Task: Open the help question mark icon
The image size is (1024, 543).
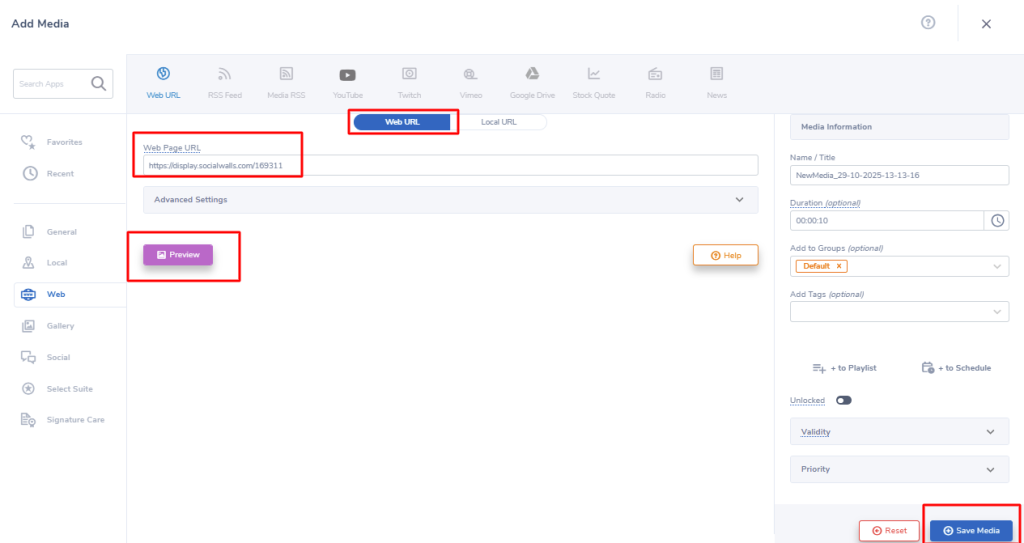Action: tap(928, 23)
